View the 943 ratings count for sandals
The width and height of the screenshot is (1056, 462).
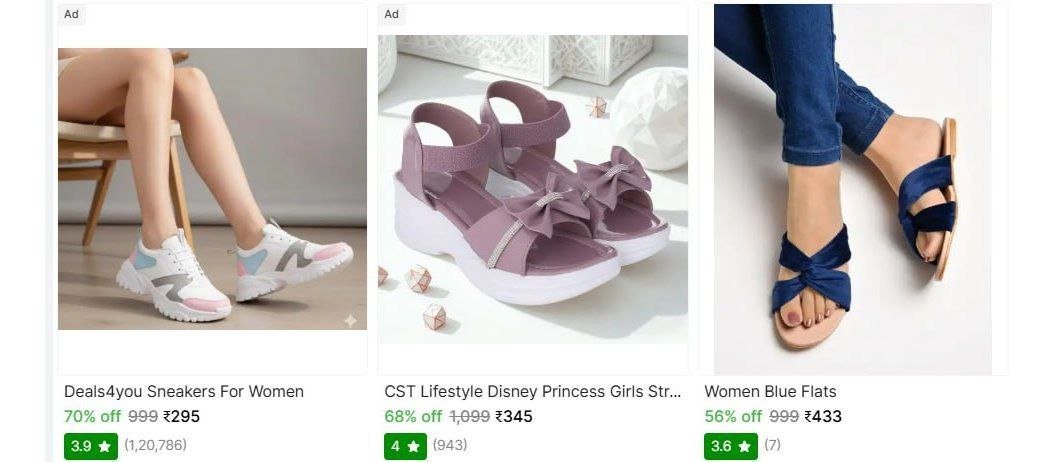[x=450, y=445]
